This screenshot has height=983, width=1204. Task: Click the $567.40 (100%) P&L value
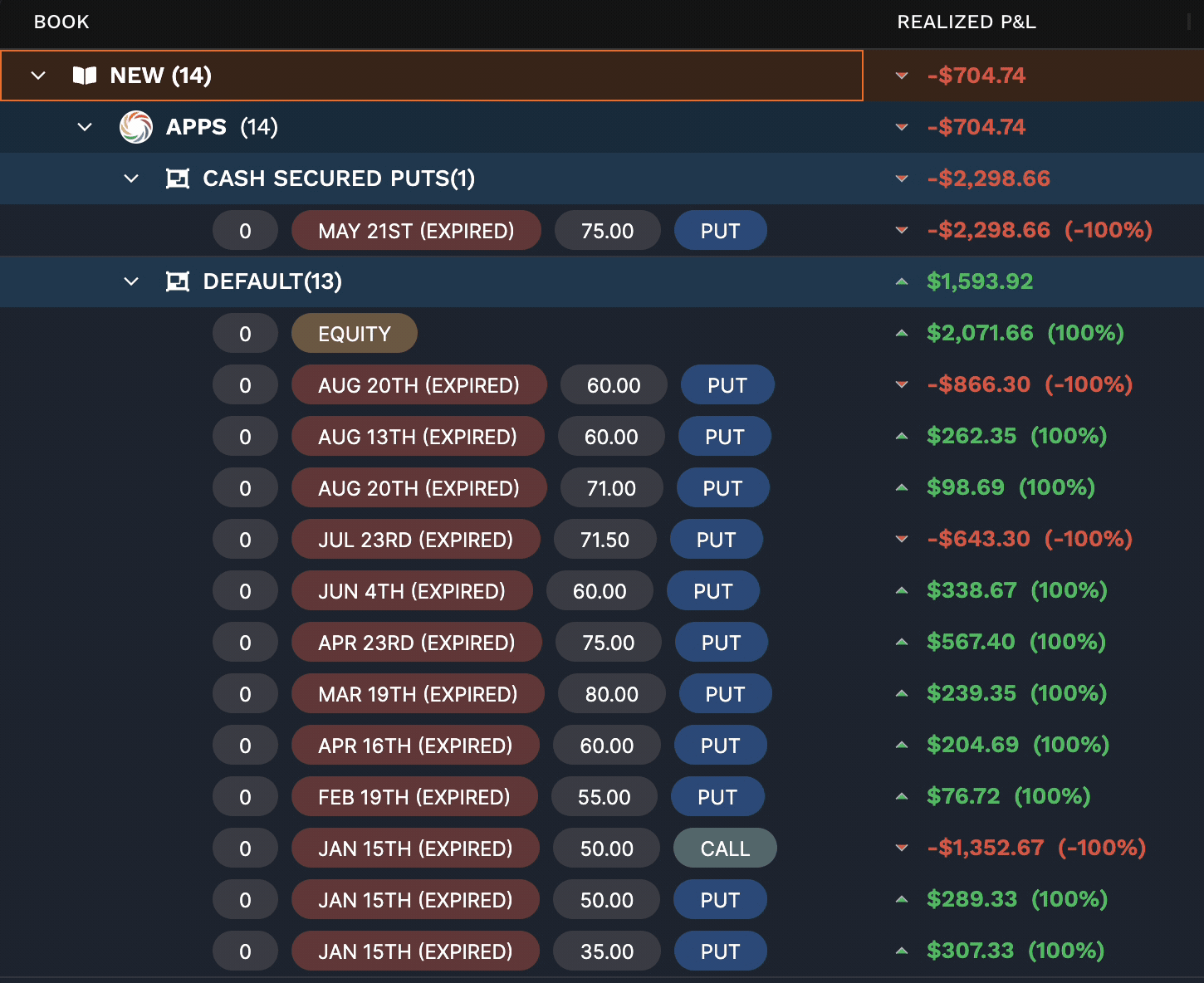click(1016, 642)
